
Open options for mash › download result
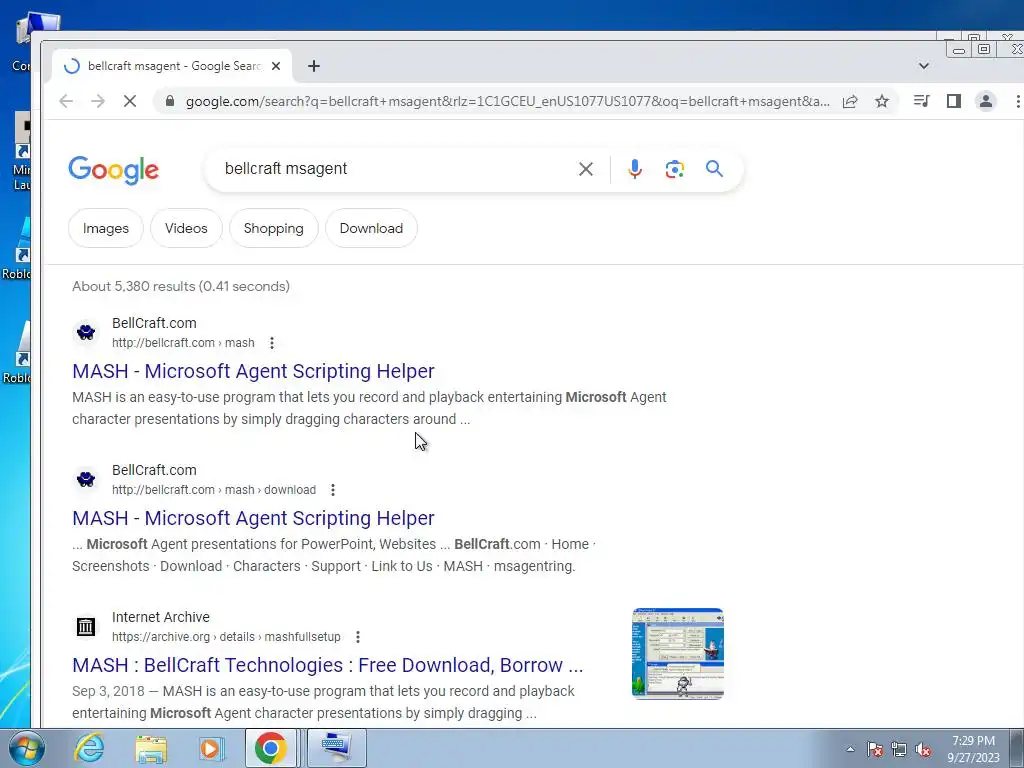[333, 490]
